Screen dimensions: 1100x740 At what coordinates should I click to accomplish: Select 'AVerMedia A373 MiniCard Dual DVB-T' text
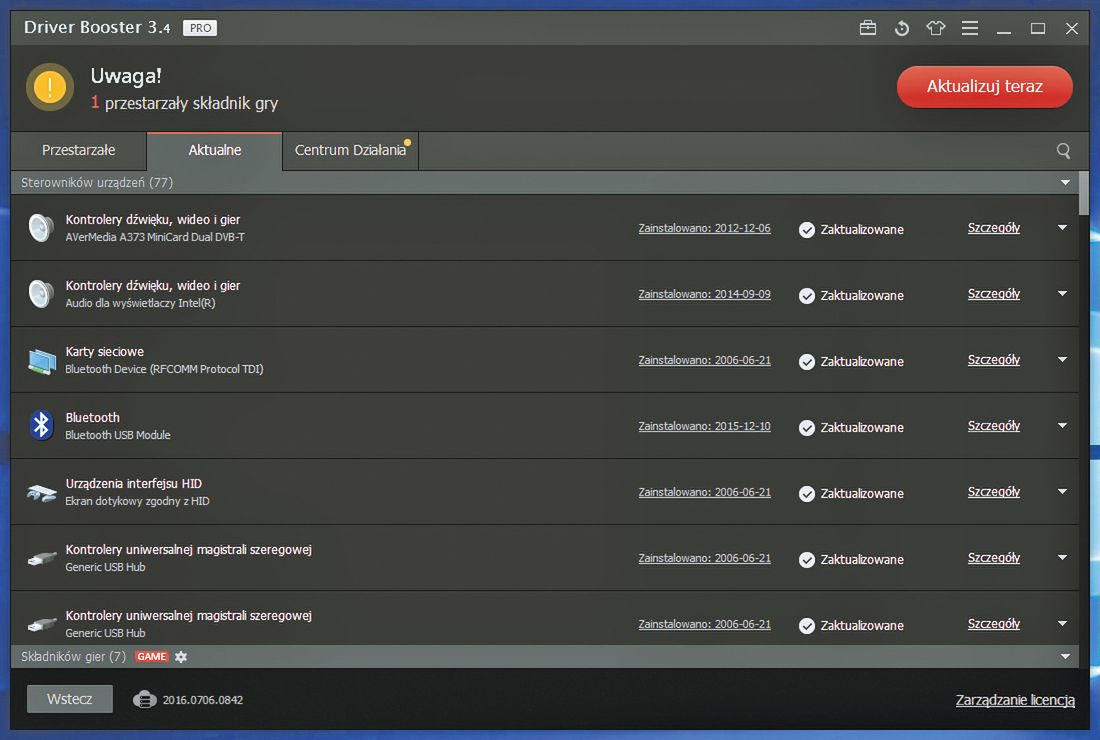coord(155,237)
